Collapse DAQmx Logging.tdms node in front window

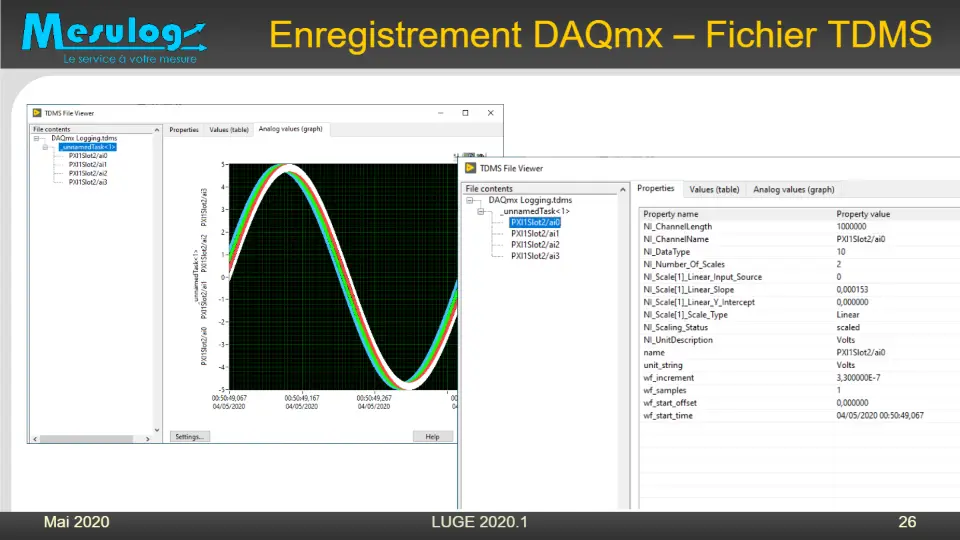point(470,200)
